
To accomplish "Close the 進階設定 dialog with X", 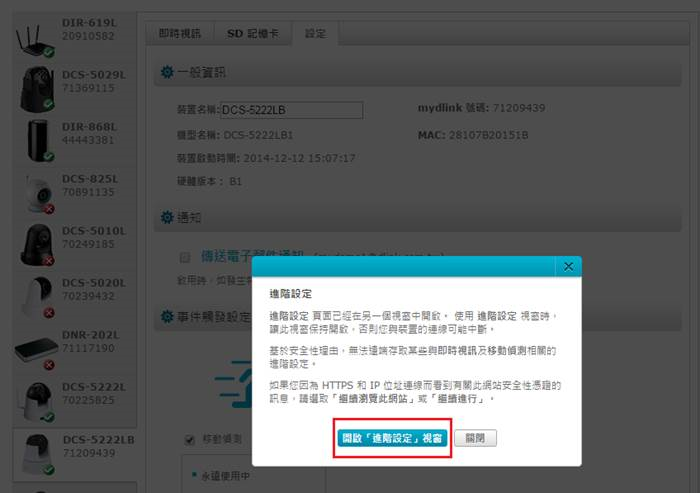I will tap(567, 267).
